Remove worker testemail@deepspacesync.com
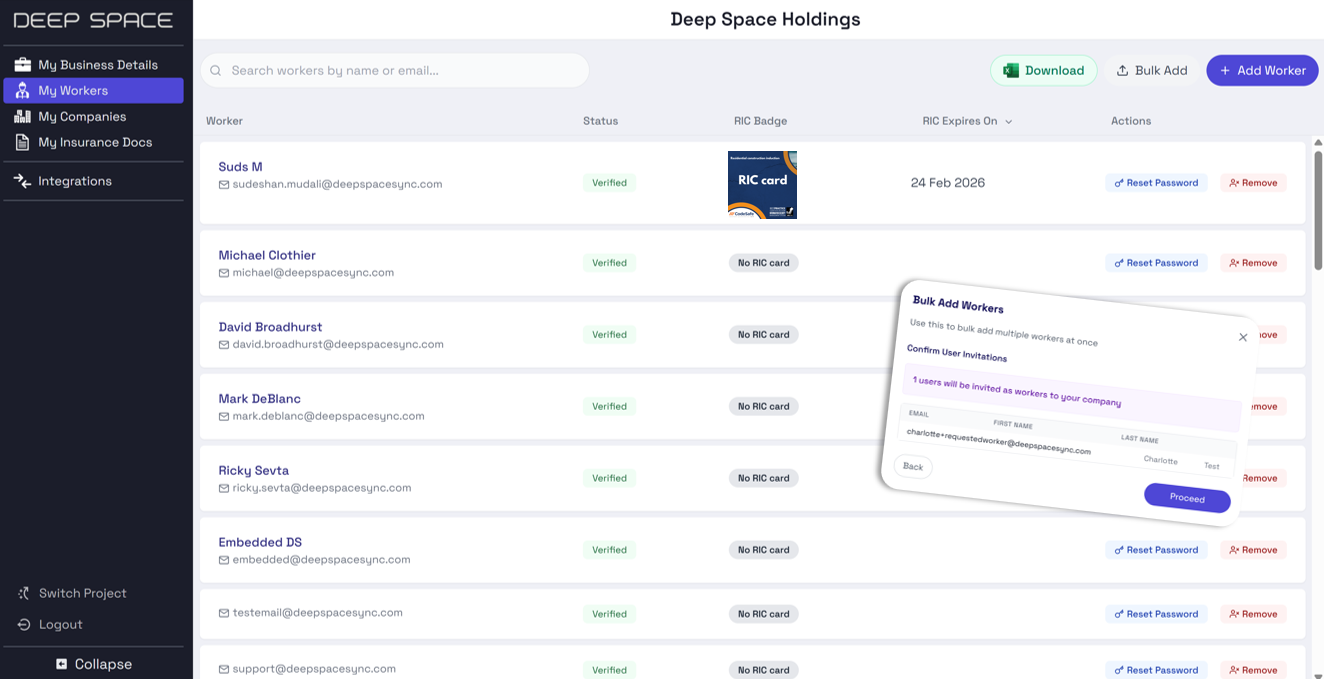The height and width of the screenshot is (679, 1324). coord(1253,614)
